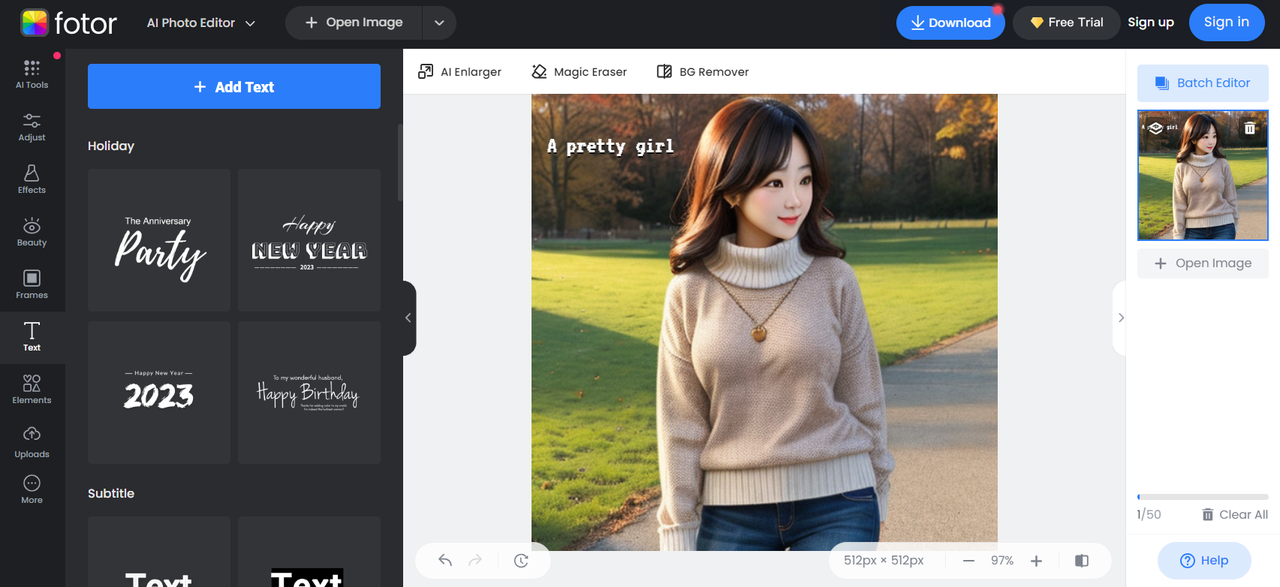The height and width of the screenshot is (587, 1280).
Task: Launch the BG Remover tool
Action: point(702,72)
